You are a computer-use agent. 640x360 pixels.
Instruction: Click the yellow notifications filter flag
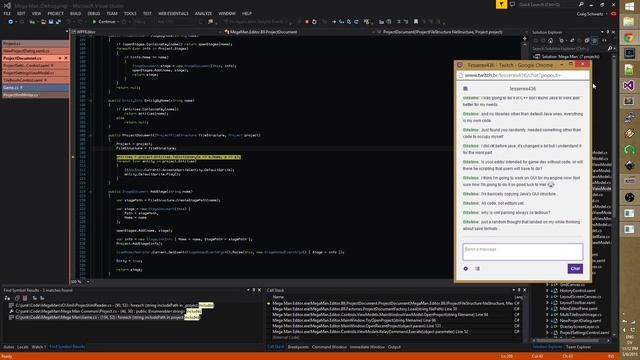pyautogui.click(x=501, y=4)
